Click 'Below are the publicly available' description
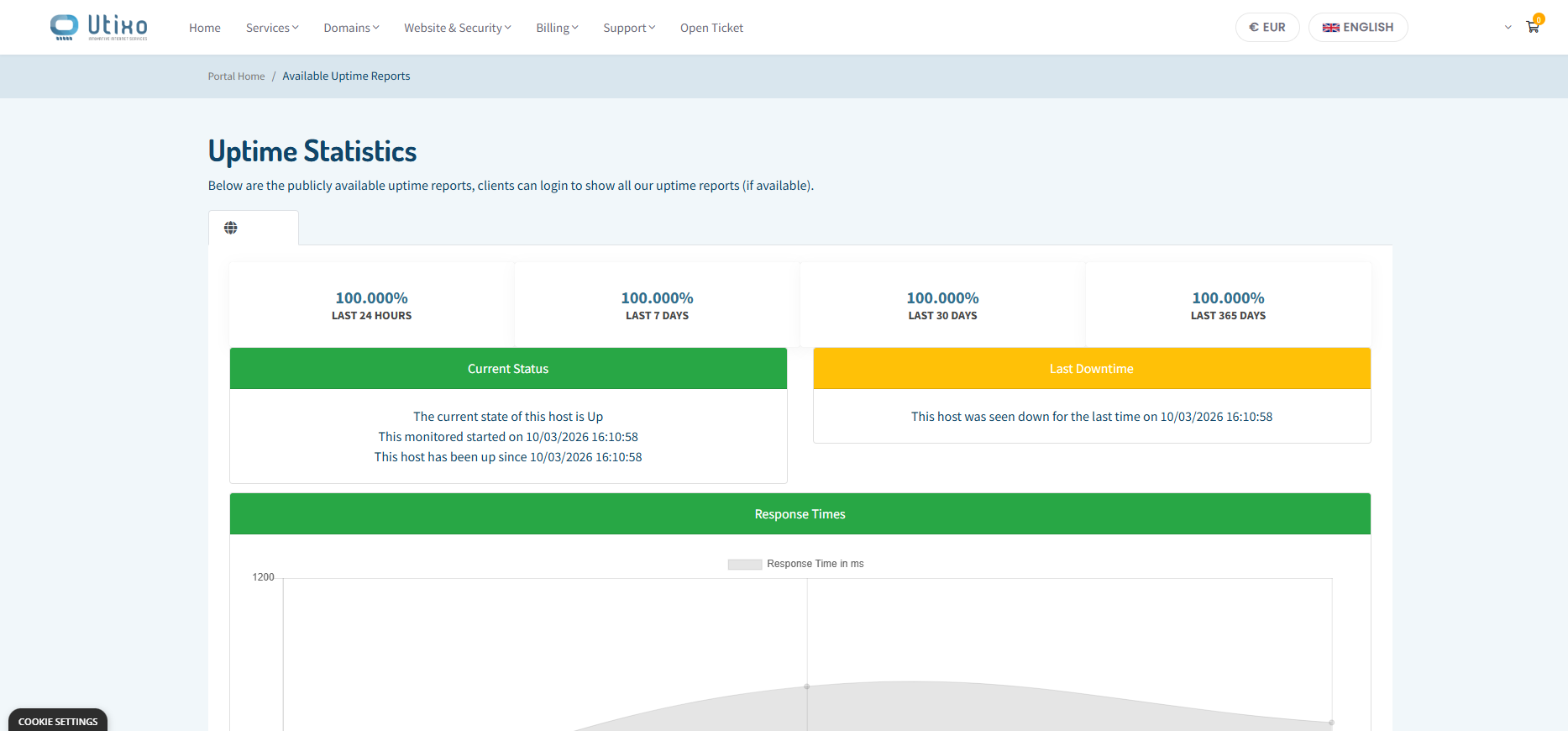The image size is (1568, 731). (511, 186)
